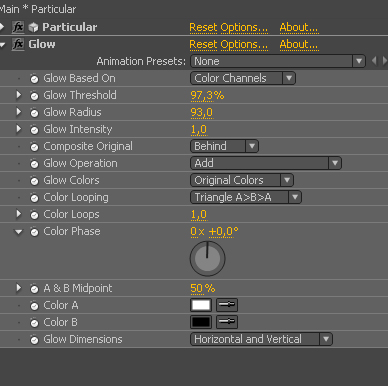The height and width of the screenshot is (386, 388).
Task: Collapse the Glow effect properties
Action: click(3, 44)
